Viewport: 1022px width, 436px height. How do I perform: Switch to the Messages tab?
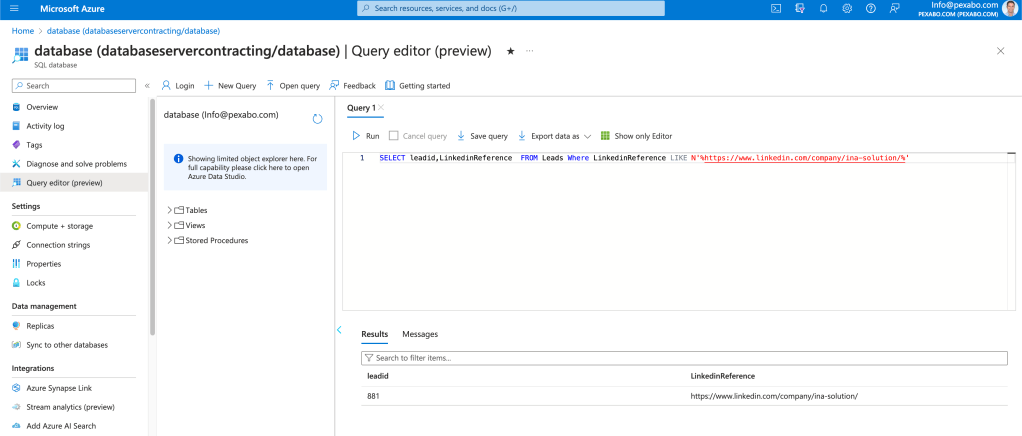tap(420, 334)
